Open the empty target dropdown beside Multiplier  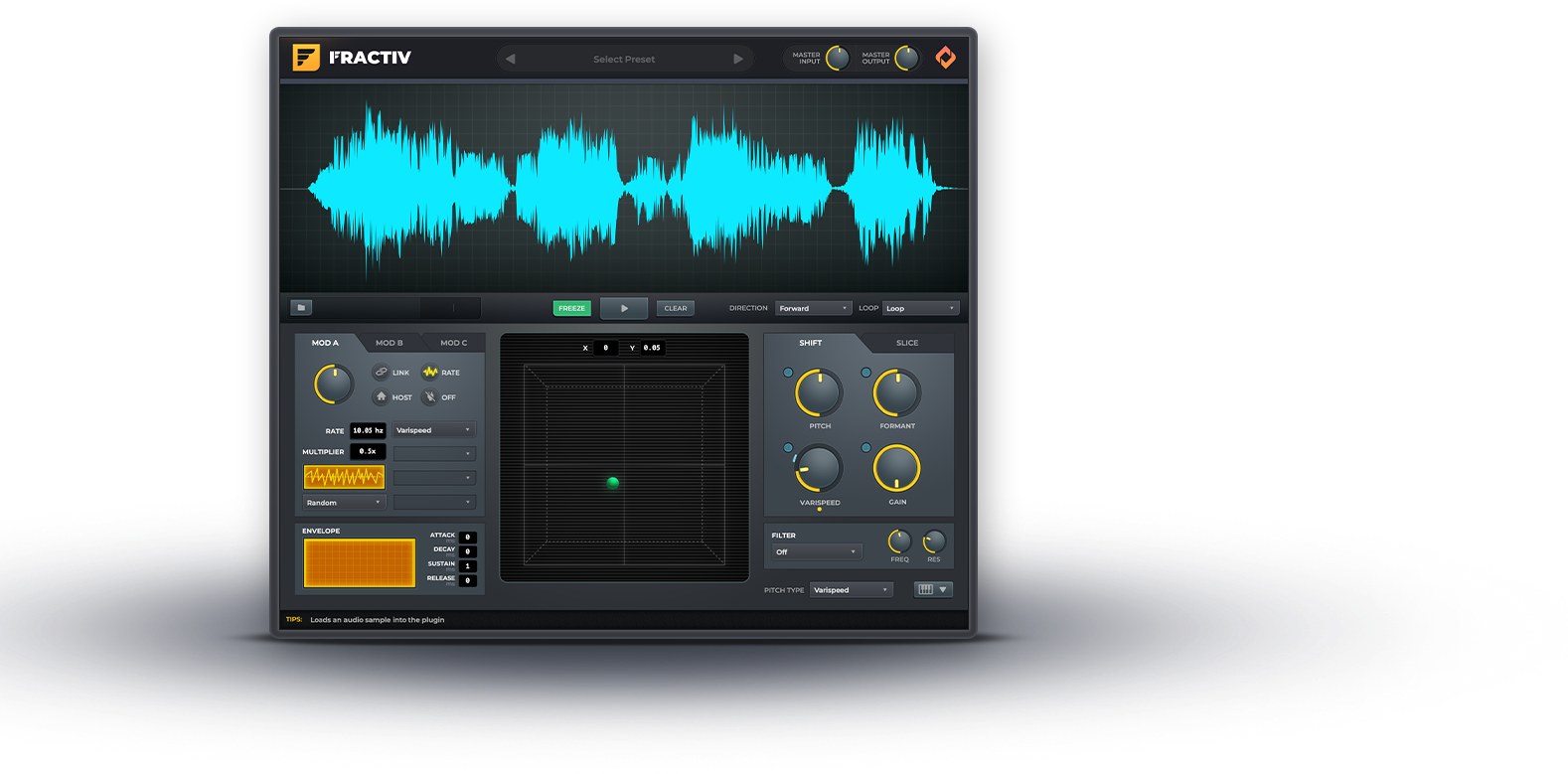tap(434, 453)
